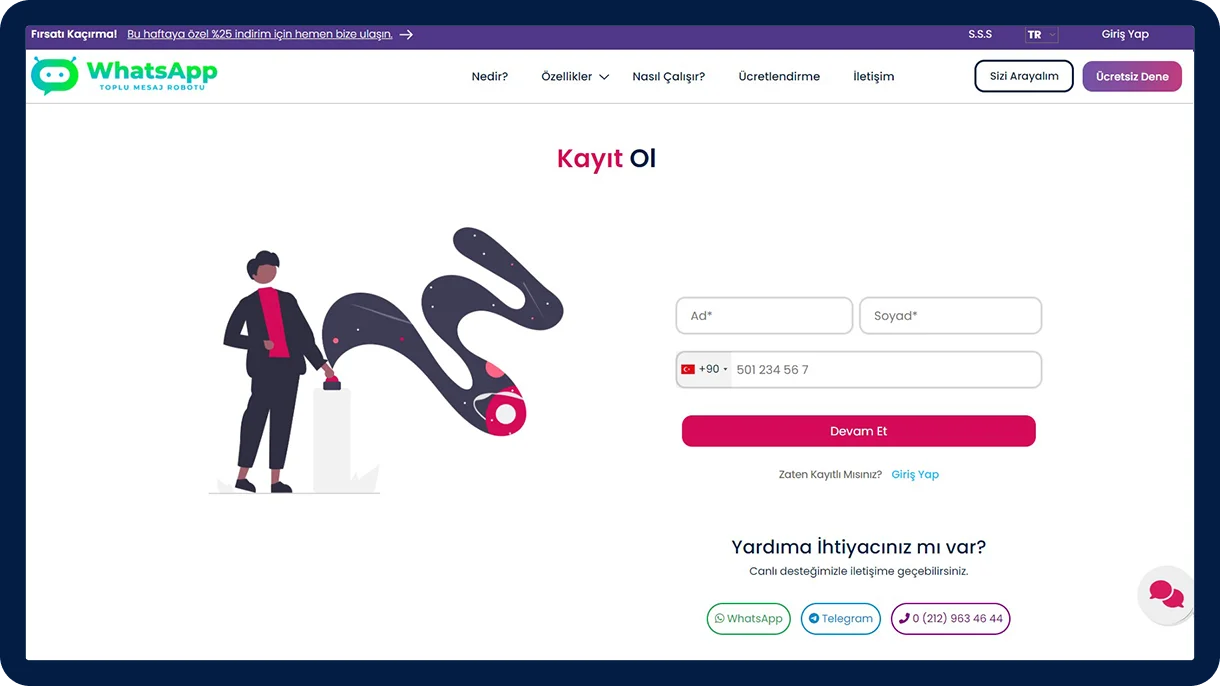Open live chat bubble in bottom corner

point(1164,594)
